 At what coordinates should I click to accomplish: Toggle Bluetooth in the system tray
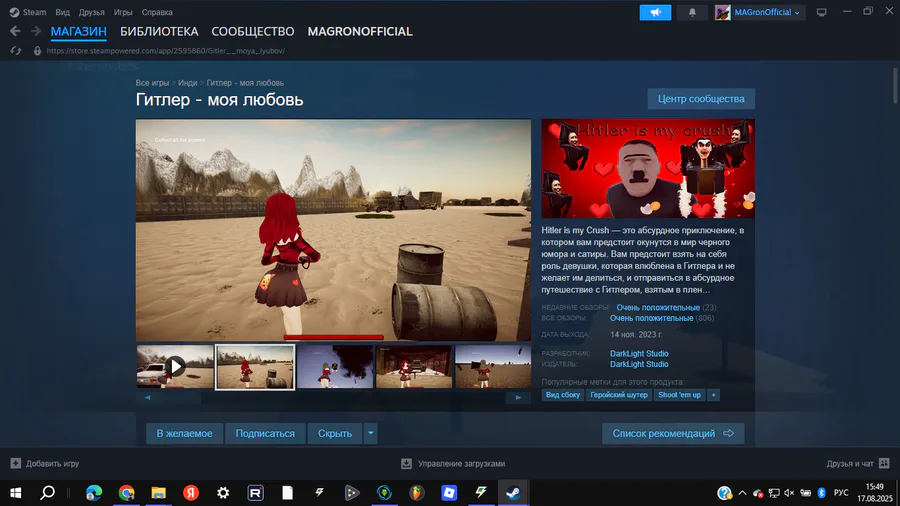821,493
